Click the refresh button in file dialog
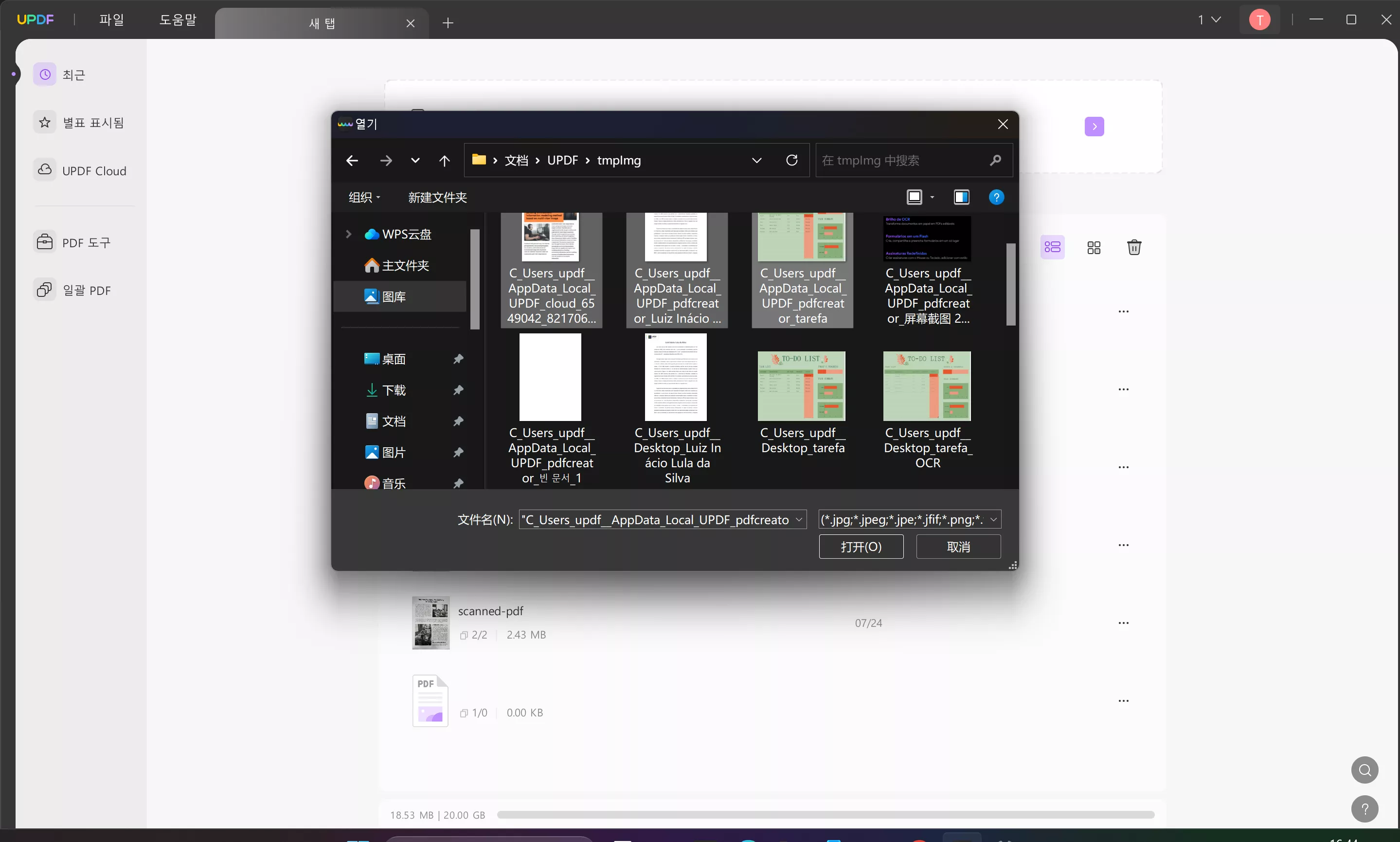 [791, 160]
